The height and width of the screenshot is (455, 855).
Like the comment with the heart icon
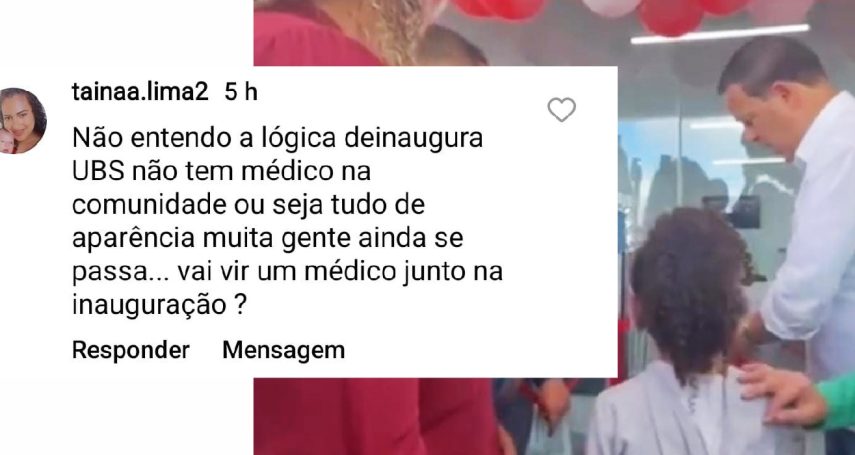pos(561,110)
